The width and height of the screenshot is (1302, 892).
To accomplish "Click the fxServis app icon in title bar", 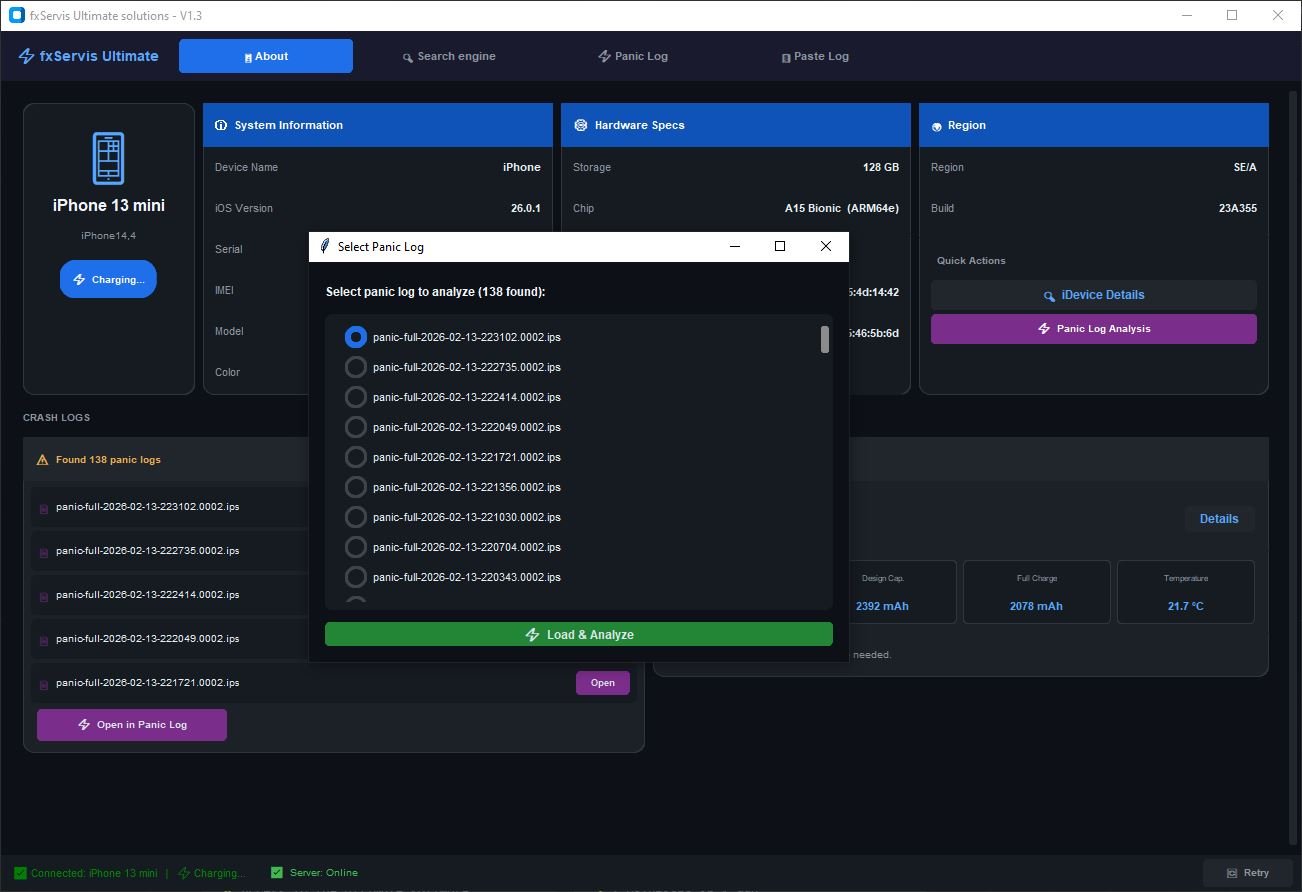I will pos(16,15).
